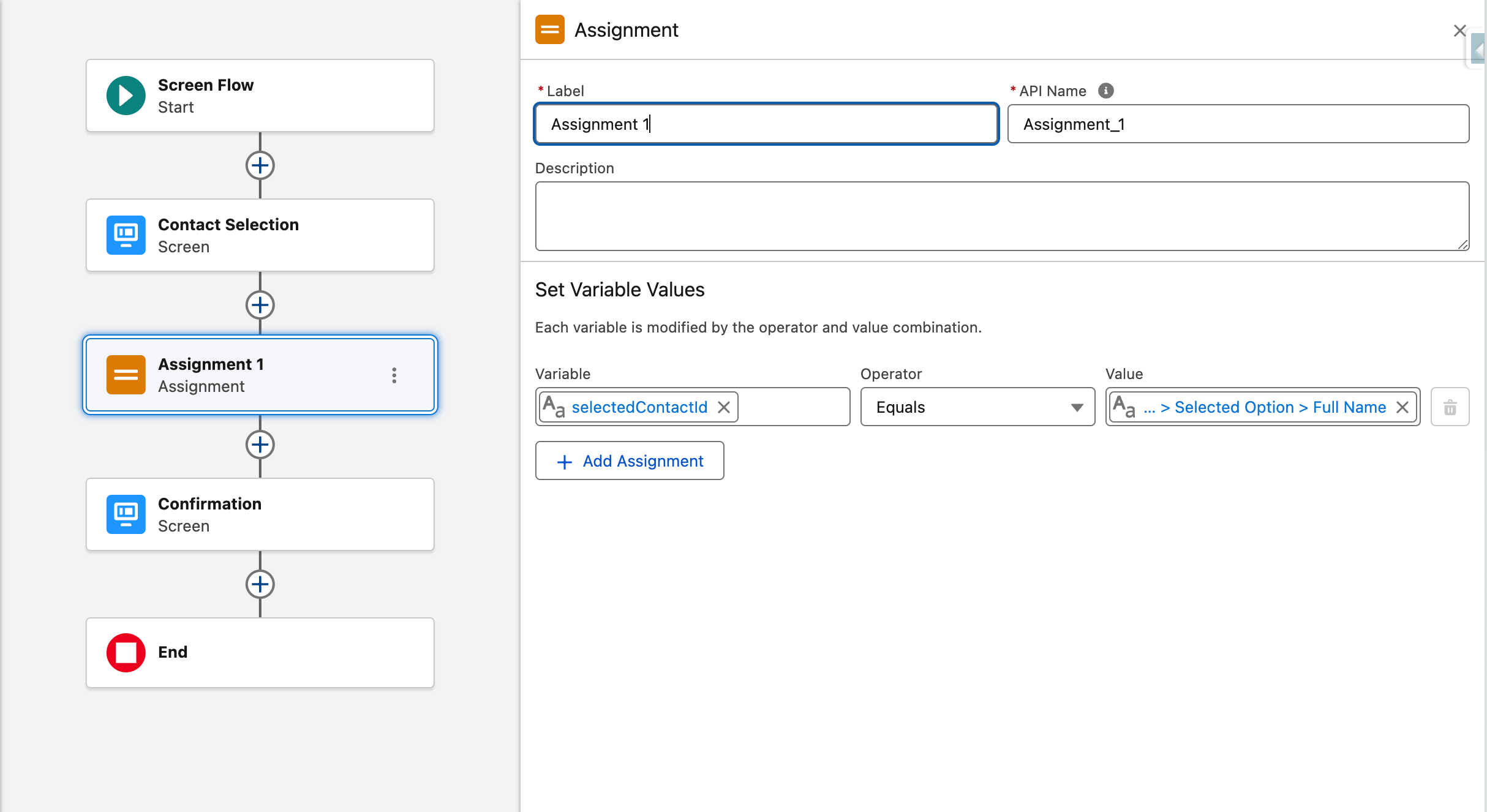Add element below Assignment 1 node
Image resolution: width=1487 pixels, height=812 pixels.
click(260, 445)
